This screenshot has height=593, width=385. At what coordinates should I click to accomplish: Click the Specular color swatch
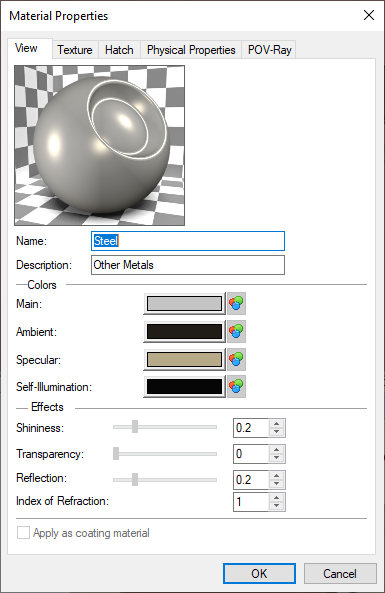pyautogui.click(x=185, y=359)
